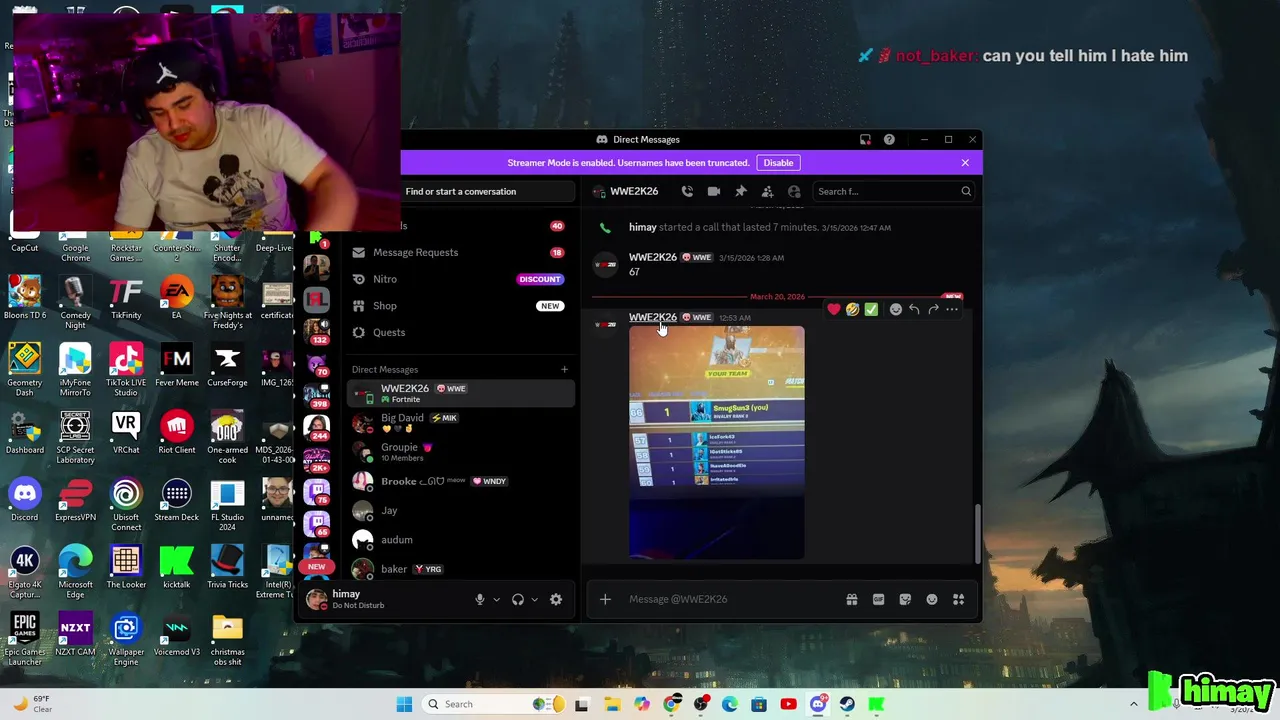1280x720 pixels.
Task: Open the Quests page
Action: (x=460, y=332)
